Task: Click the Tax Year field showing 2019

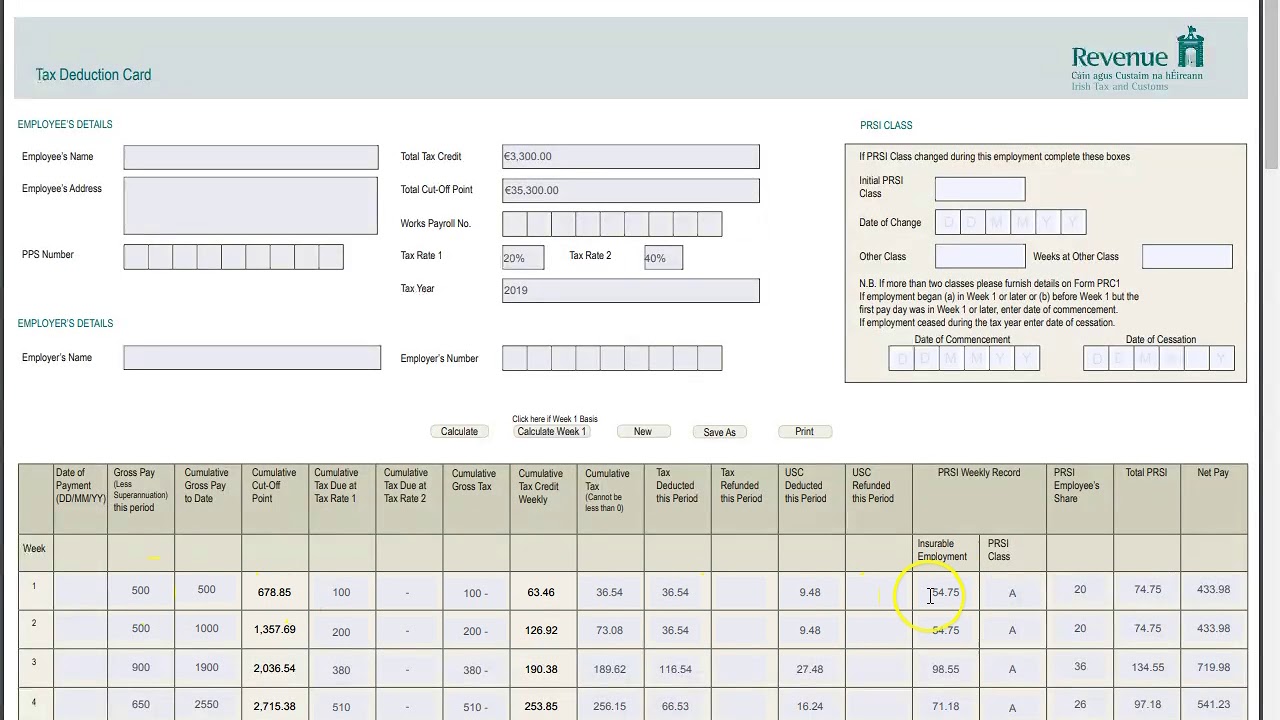Action: 631,290
